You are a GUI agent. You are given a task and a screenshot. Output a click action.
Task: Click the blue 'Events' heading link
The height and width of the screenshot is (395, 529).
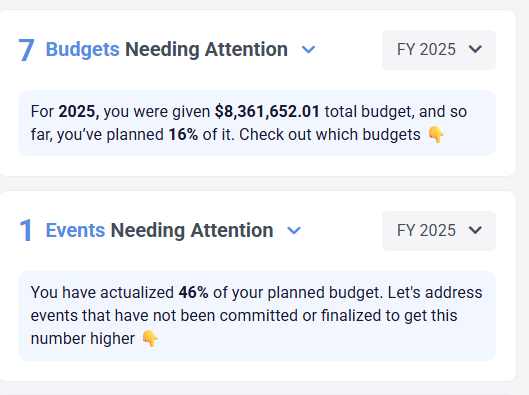(75, 230)
